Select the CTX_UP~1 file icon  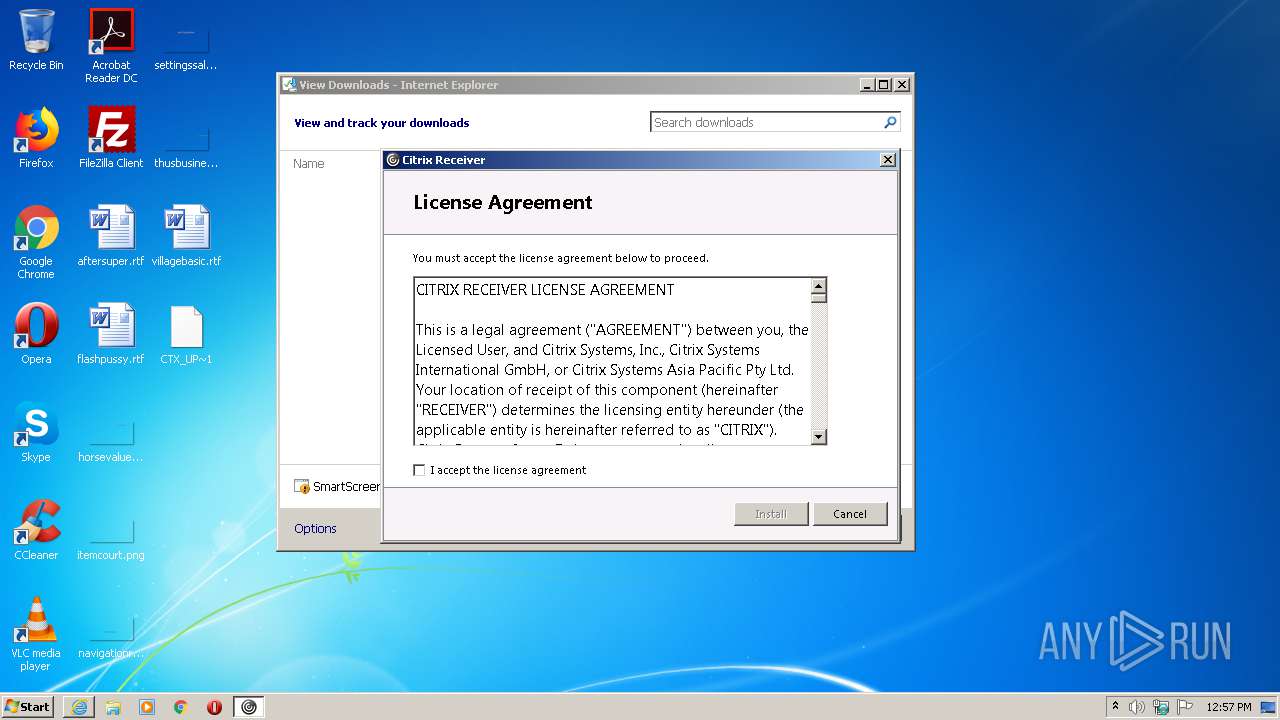(186, 334)
